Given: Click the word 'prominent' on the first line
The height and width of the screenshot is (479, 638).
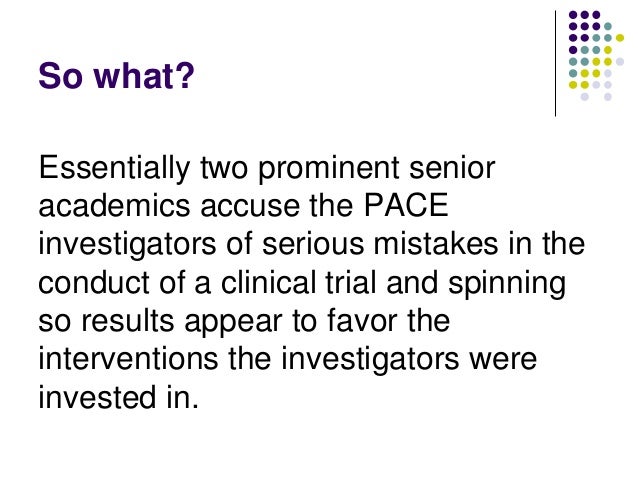Looking at the screenshot, I should click(329, 168).
